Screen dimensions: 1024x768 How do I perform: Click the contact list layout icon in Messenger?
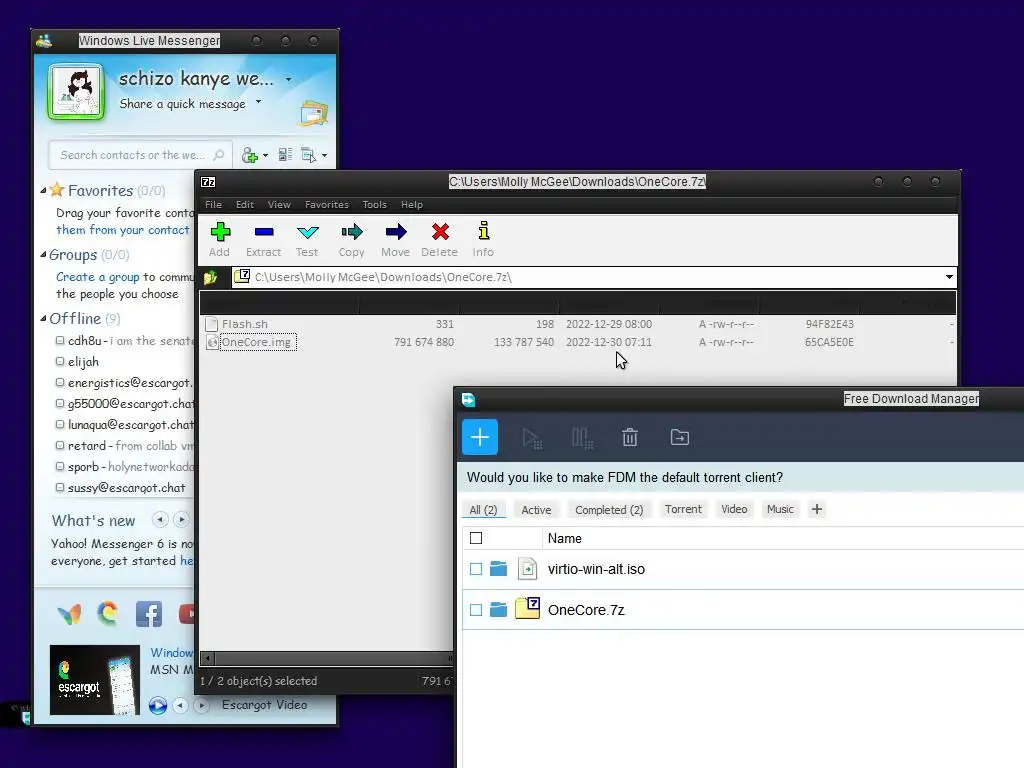click(x=285, y=155)
